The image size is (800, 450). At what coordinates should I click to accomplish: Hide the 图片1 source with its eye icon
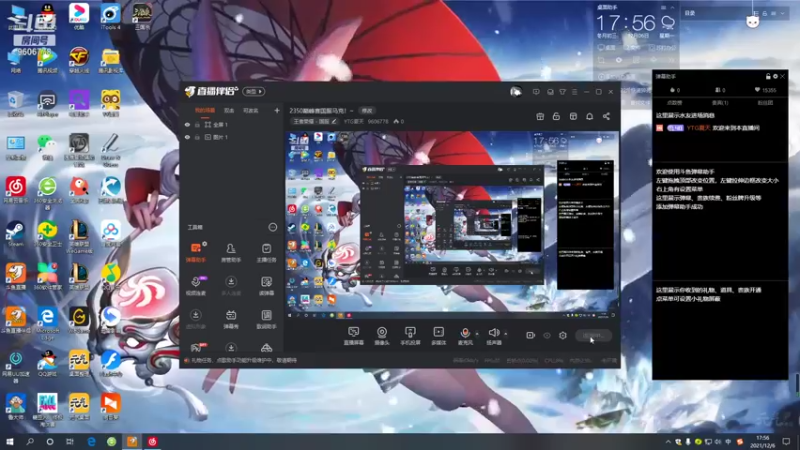click(187, 137)
